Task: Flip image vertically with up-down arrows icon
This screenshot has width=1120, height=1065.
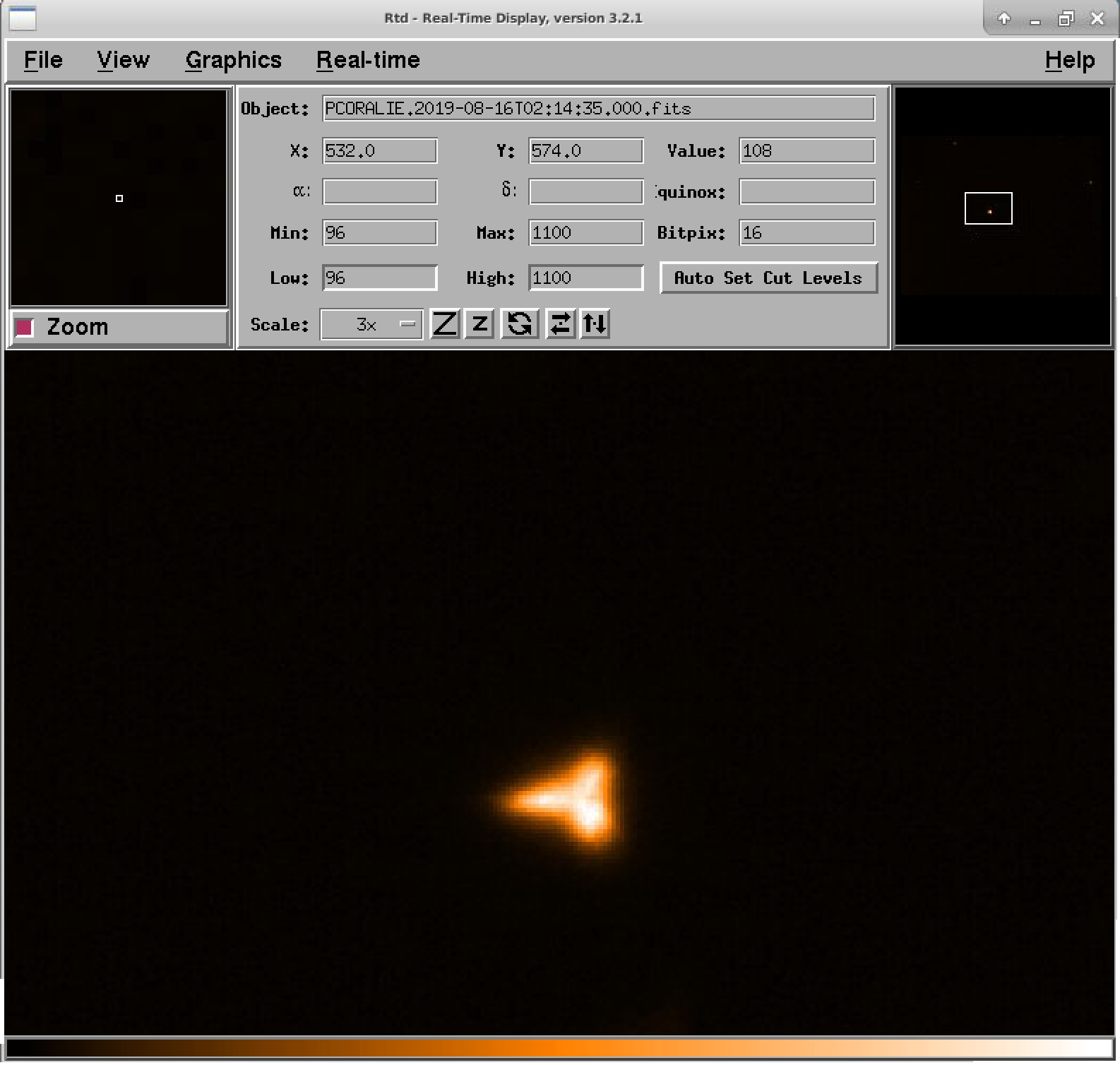Action: (595, 324)
